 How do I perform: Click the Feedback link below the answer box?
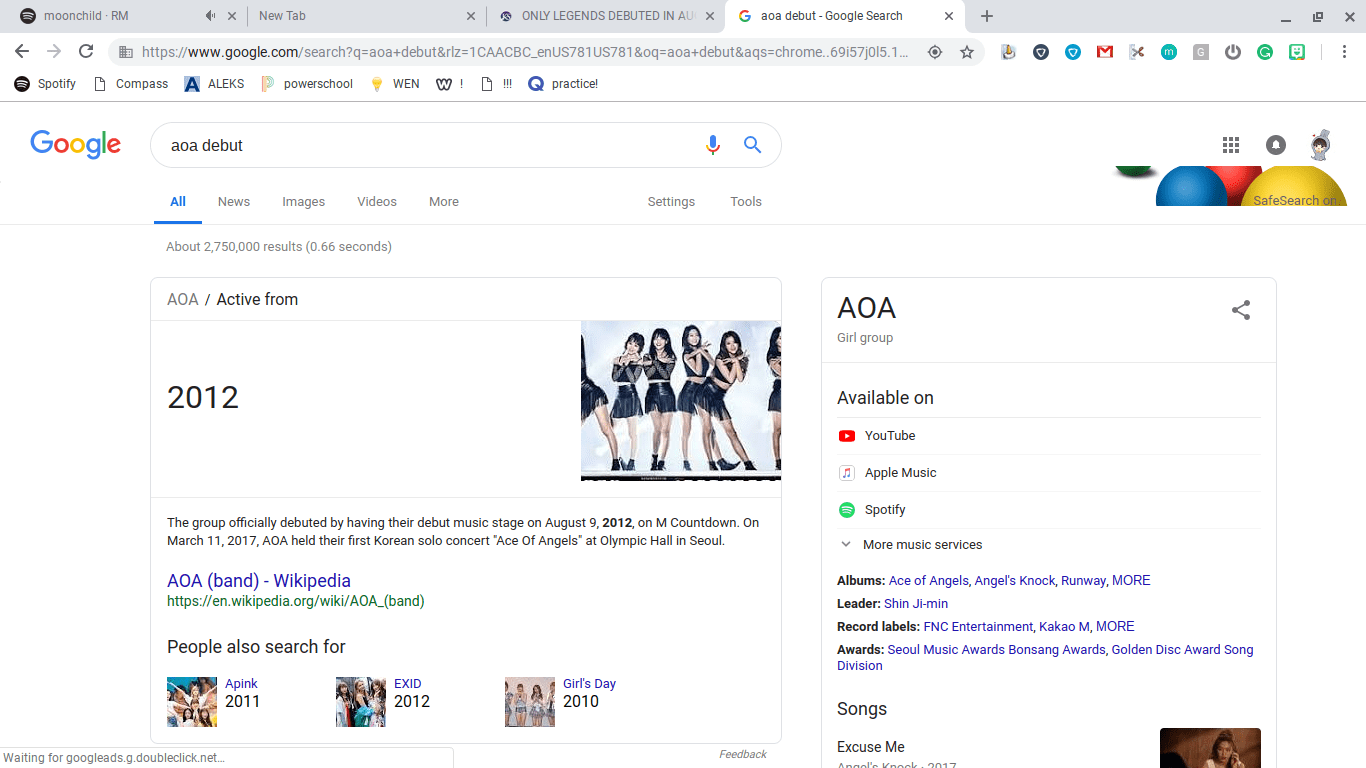pyautogui.click(x=743, y=754)
